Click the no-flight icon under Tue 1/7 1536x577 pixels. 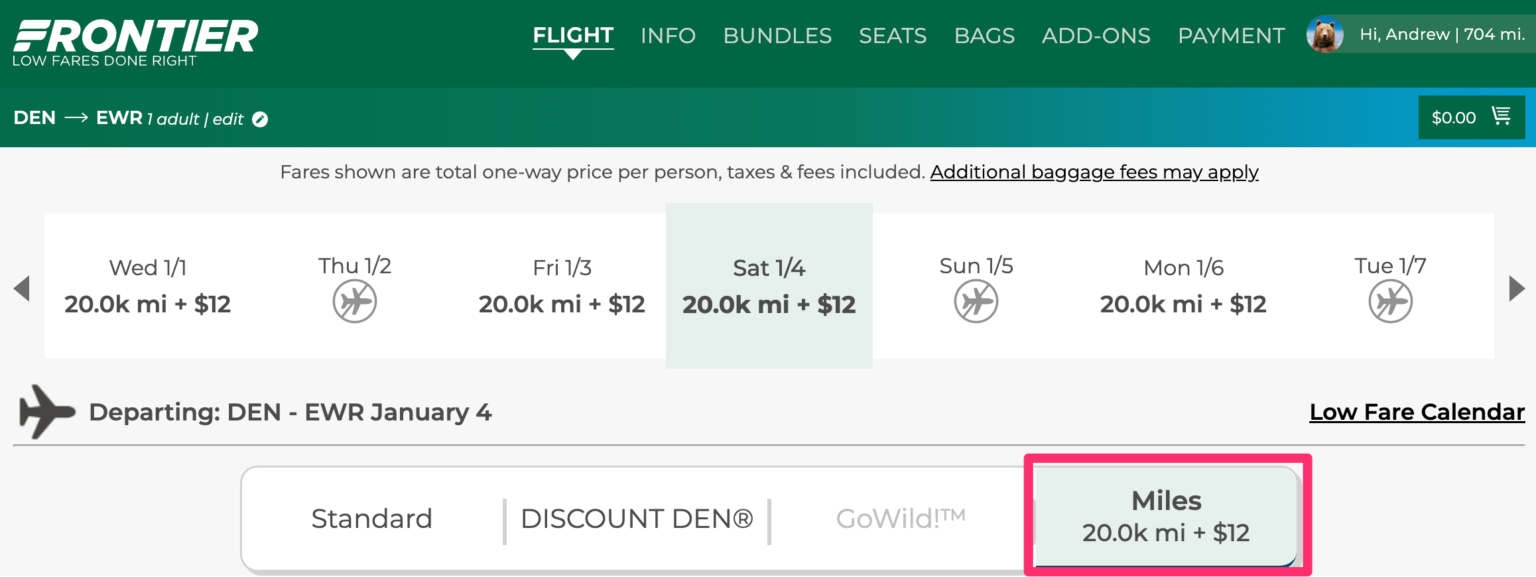tap(1390, 301)
